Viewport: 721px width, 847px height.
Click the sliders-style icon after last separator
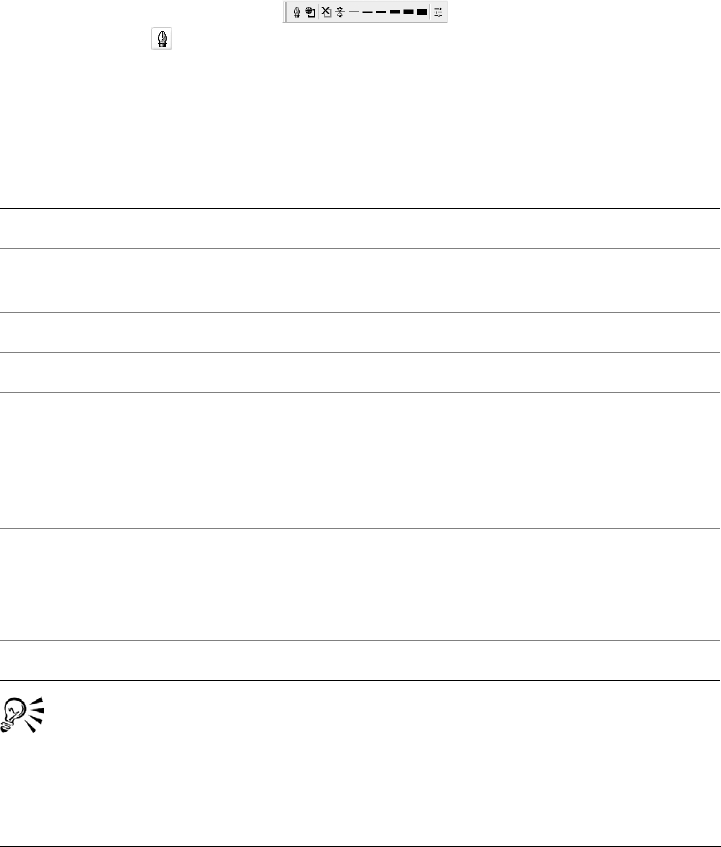click(438, 12)
